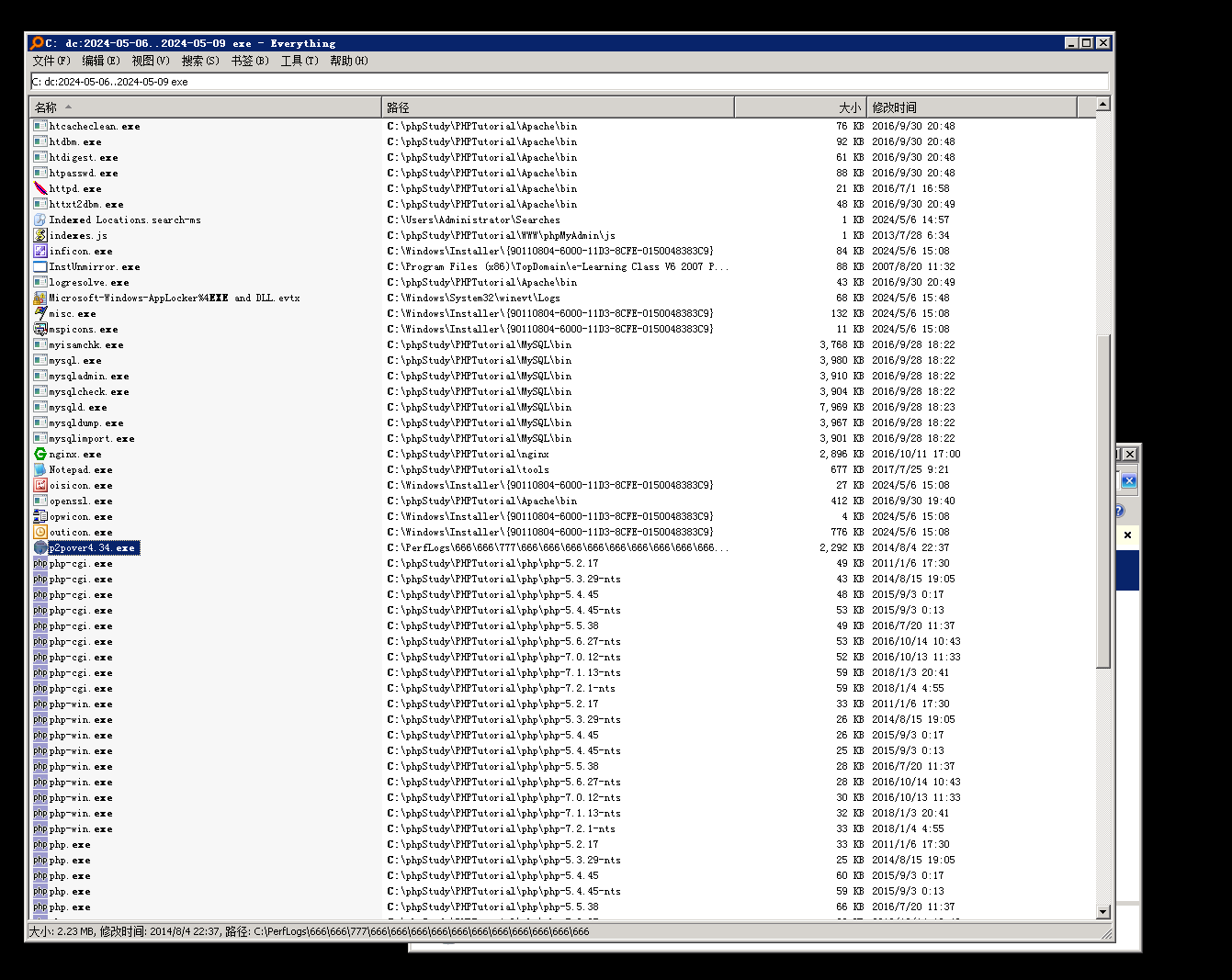Click the modified date 2017/7/25 9:21

(x=911, y=469)
